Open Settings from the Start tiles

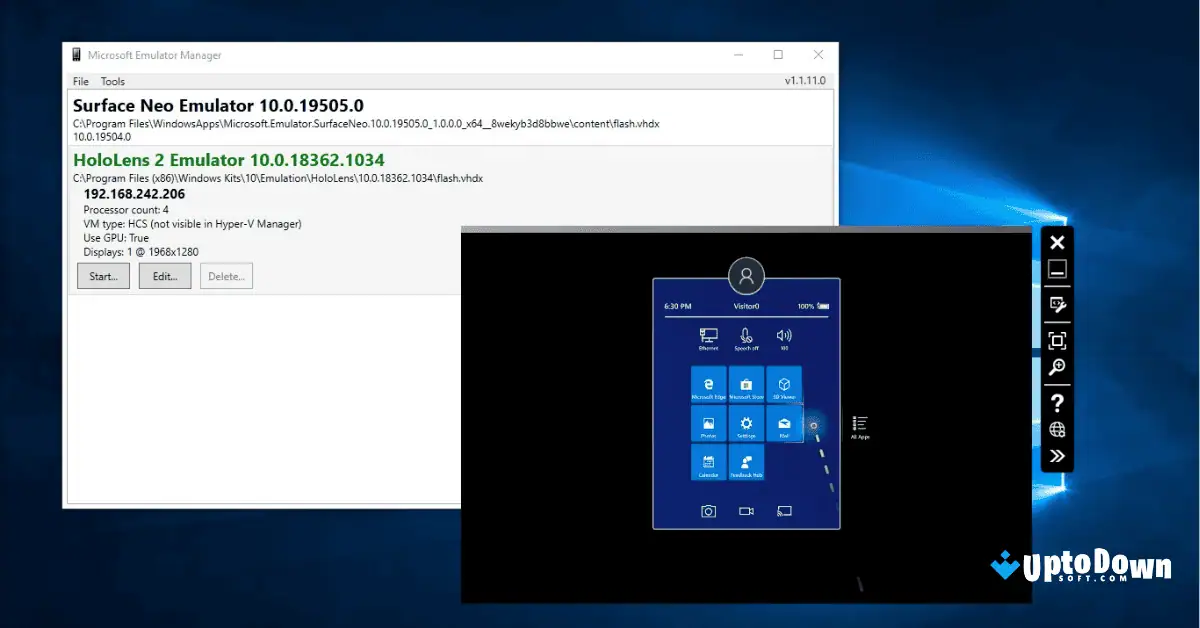coord(746,424)
